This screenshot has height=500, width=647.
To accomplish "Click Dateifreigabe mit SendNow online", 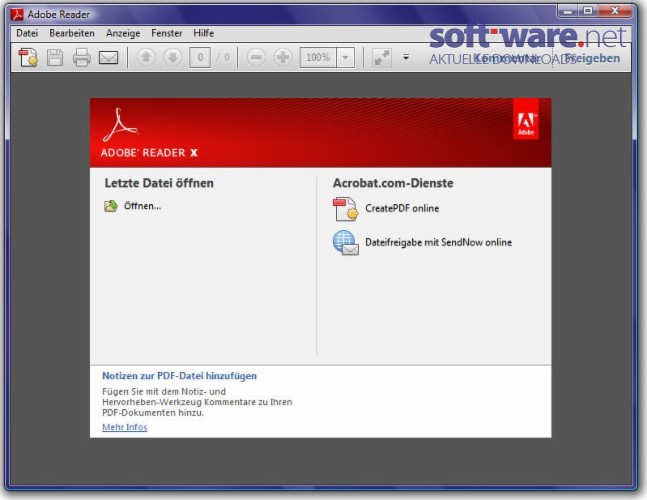I will click(x=439, y=242).
